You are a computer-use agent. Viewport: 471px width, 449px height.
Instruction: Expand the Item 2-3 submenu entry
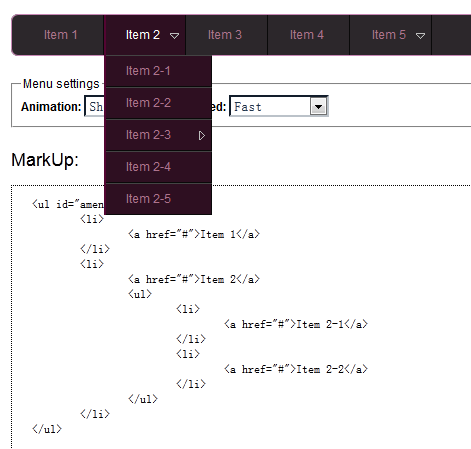click(158, 135)
